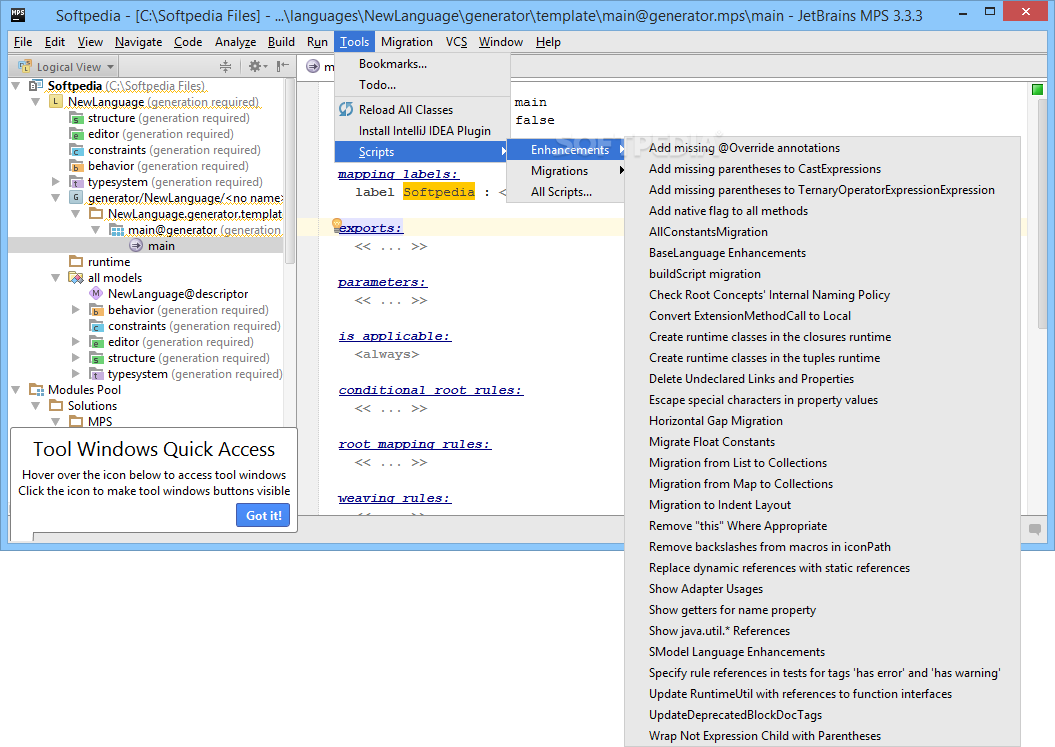
Task: Click the behavior model icon under NewLanguage
Action: click(77, 166)
